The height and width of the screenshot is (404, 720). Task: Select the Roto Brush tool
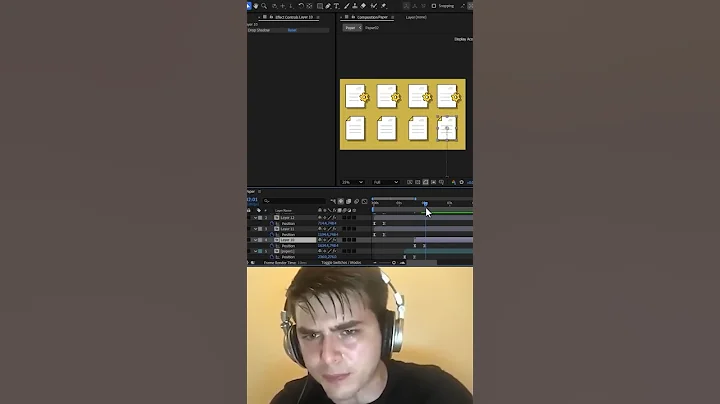tap(373, 6)
